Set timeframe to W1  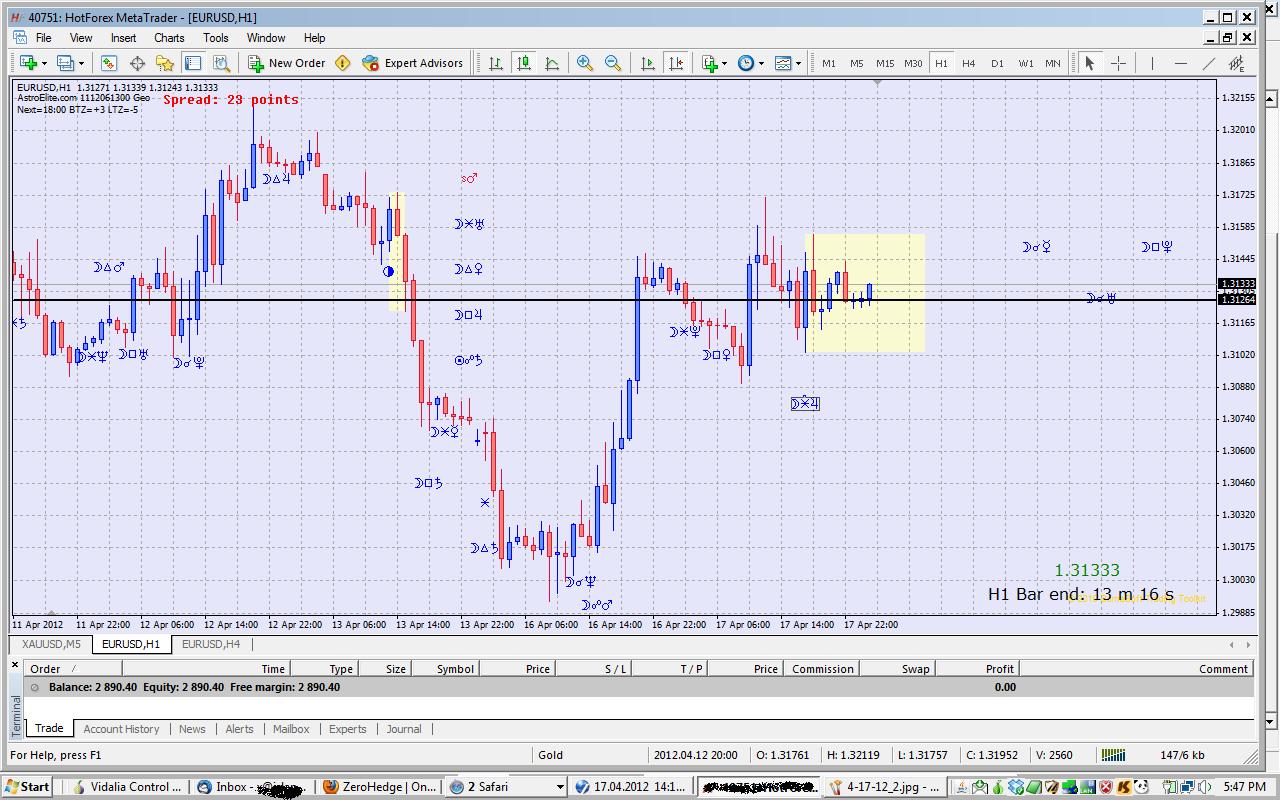tap(1026, 63)
